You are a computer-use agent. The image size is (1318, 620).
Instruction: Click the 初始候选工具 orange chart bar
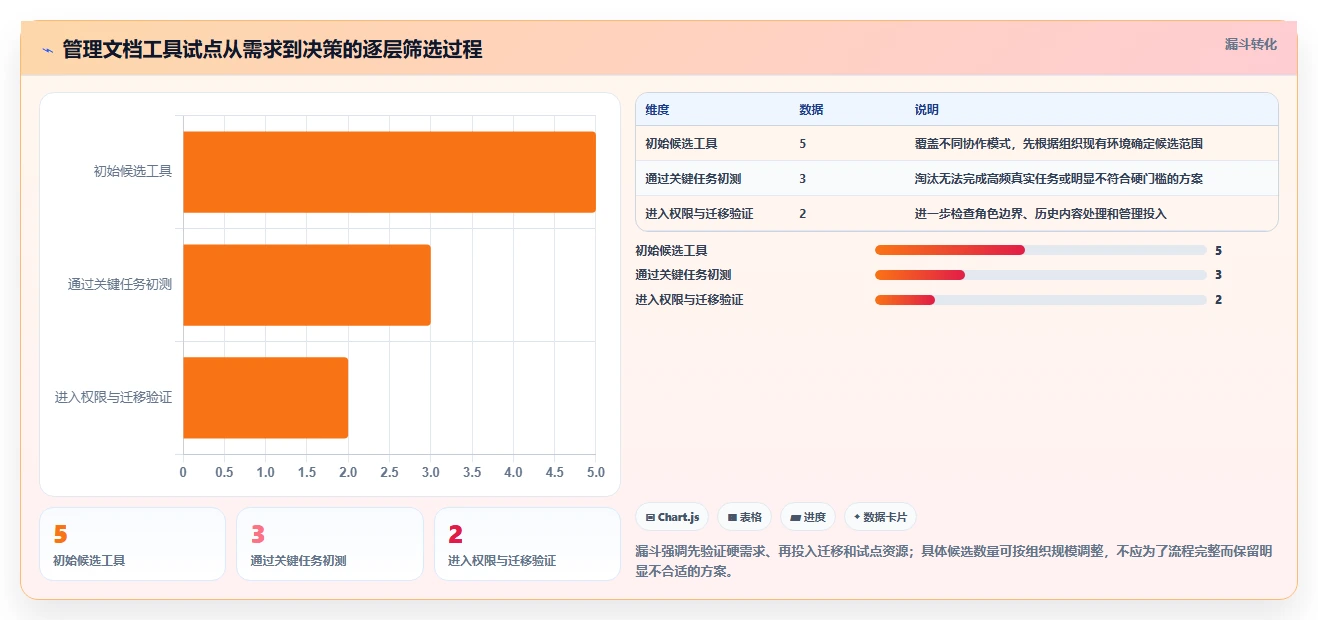coord(389,172)
